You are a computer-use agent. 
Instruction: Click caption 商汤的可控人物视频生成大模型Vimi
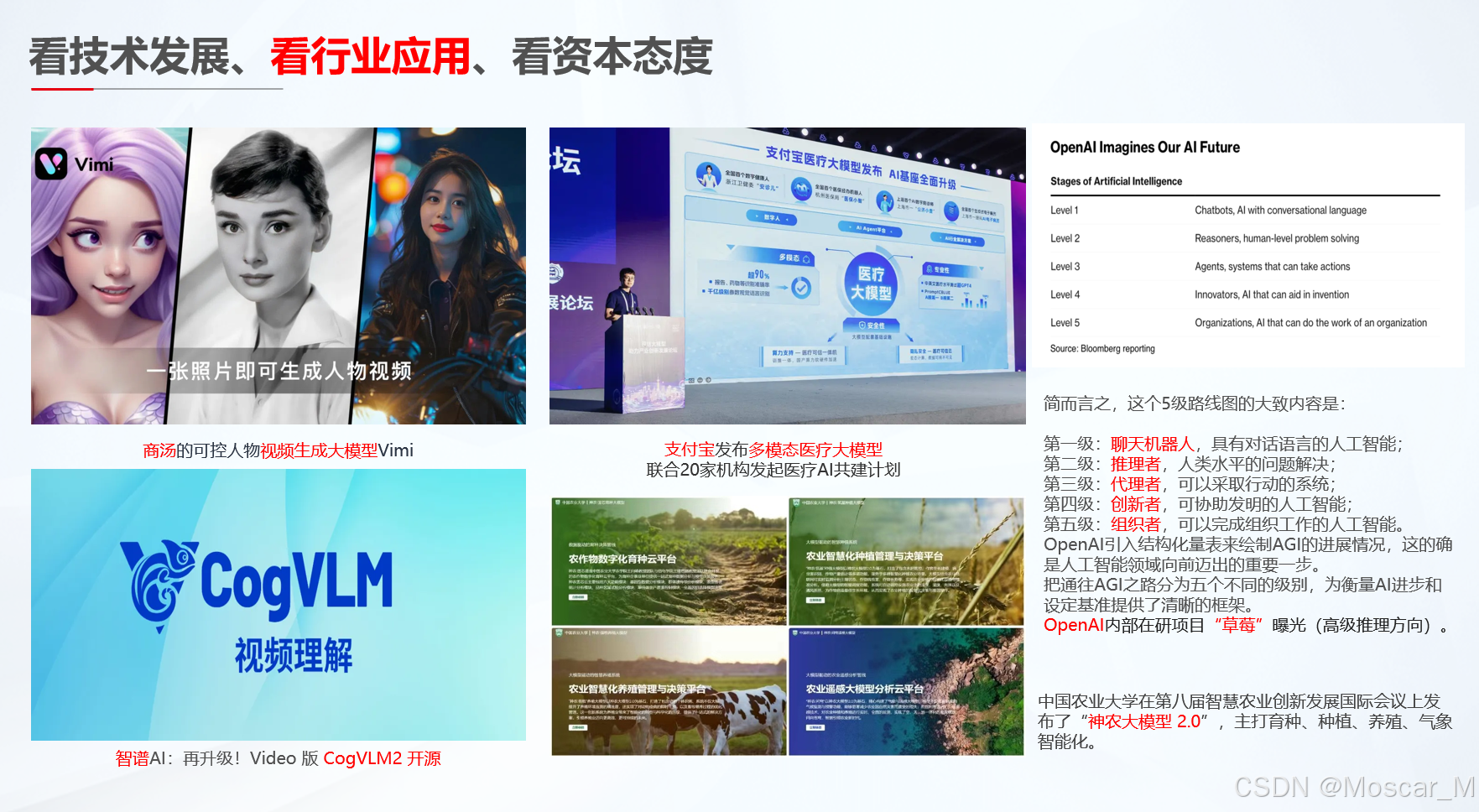279,450
